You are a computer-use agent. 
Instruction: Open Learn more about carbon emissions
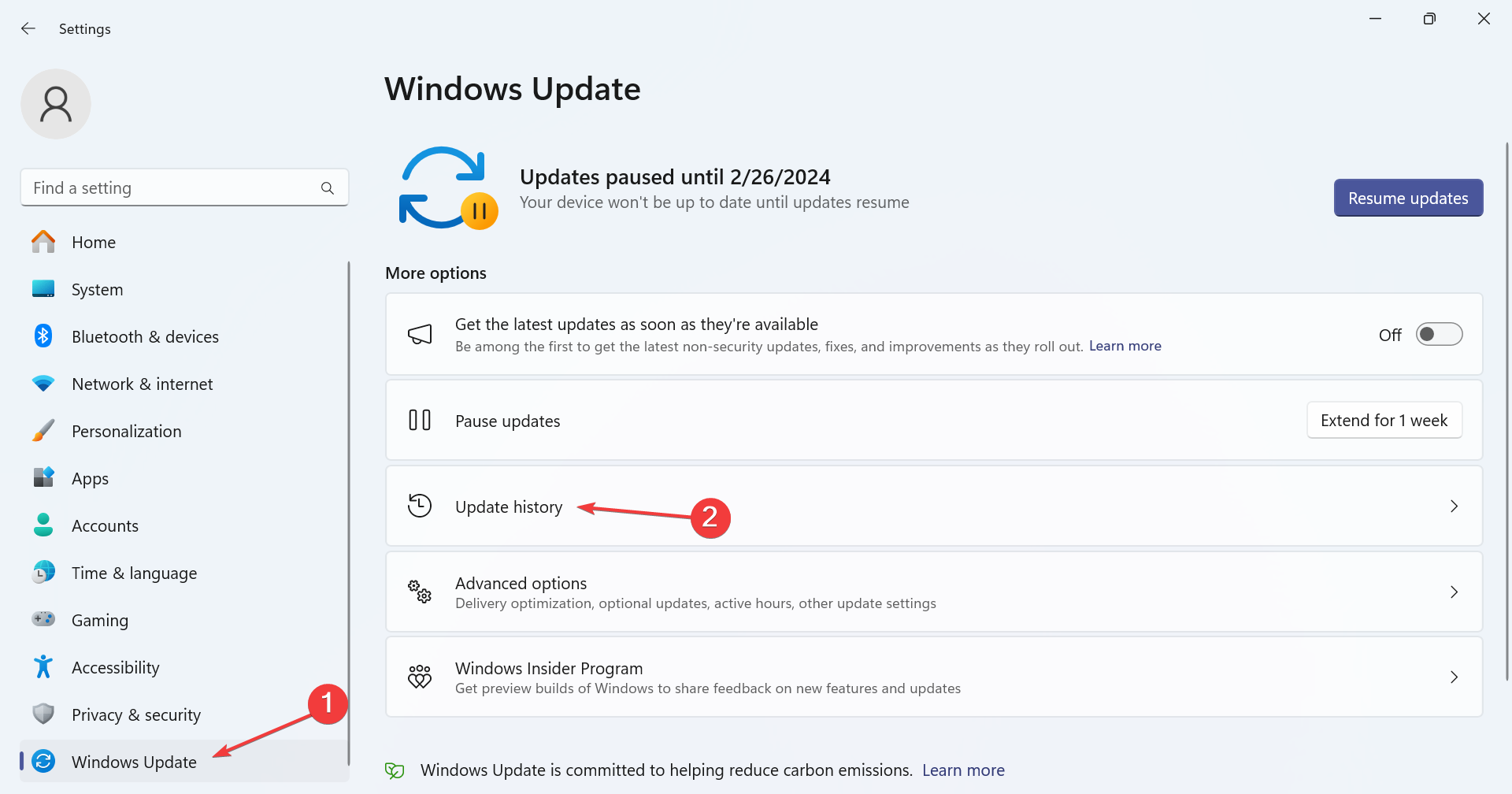(963, 770)
